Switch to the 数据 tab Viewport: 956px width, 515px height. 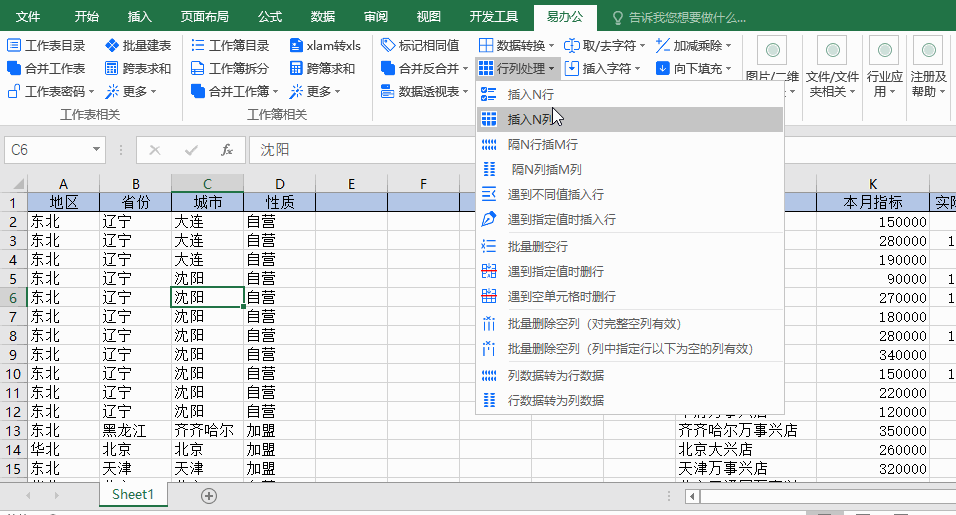tap(323, 16)
